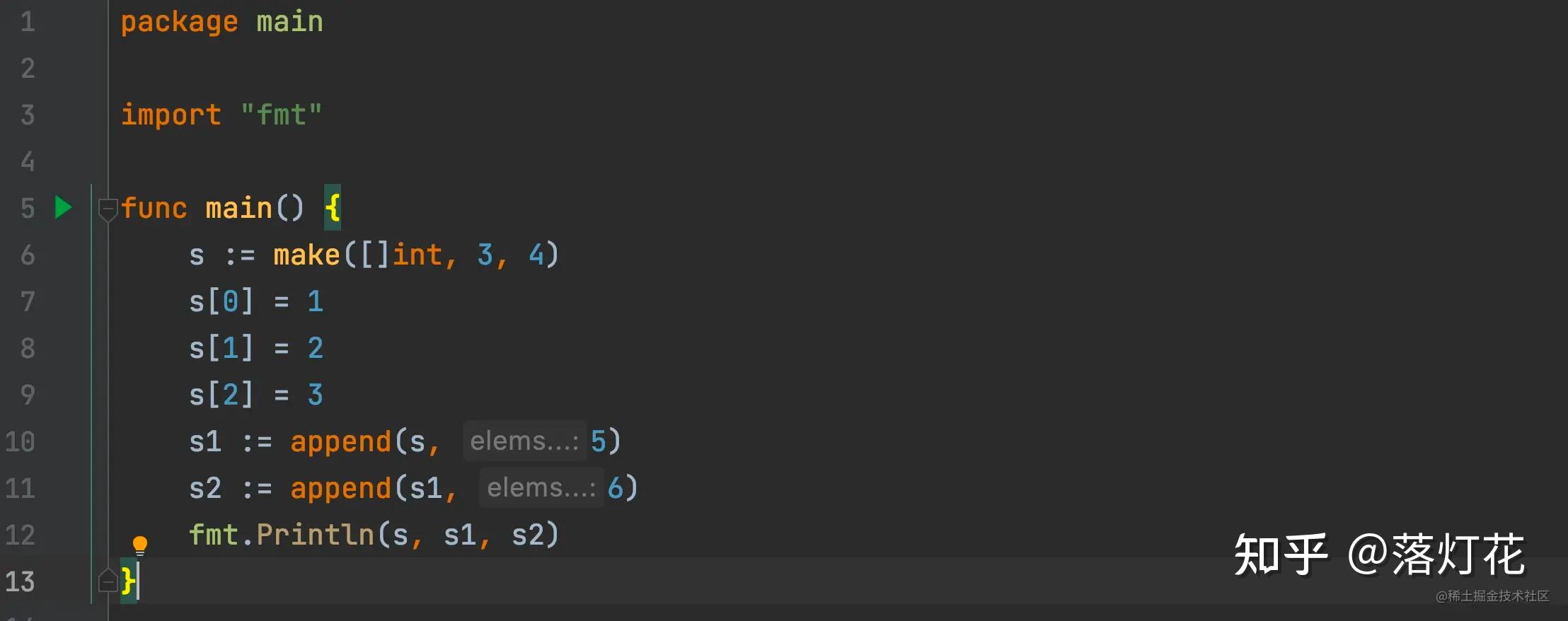Screen dimensions: 1568x621
Task: Click the elems hint on line 11
Action: pos(541,488)
